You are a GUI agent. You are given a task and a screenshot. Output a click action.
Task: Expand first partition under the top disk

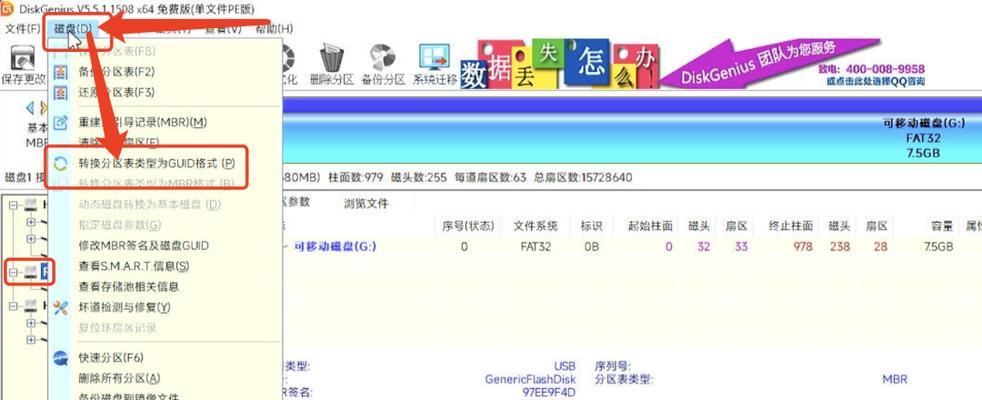pos(31,222)
